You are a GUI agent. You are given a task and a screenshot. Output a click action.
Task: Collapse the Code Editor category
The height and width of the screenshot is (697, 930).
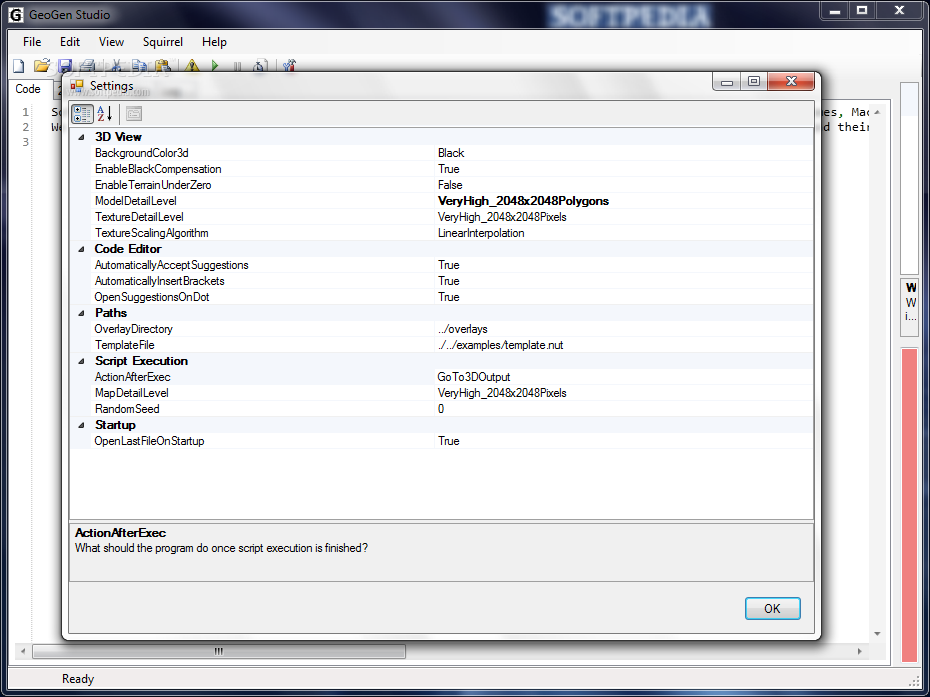tap(81, 249)
